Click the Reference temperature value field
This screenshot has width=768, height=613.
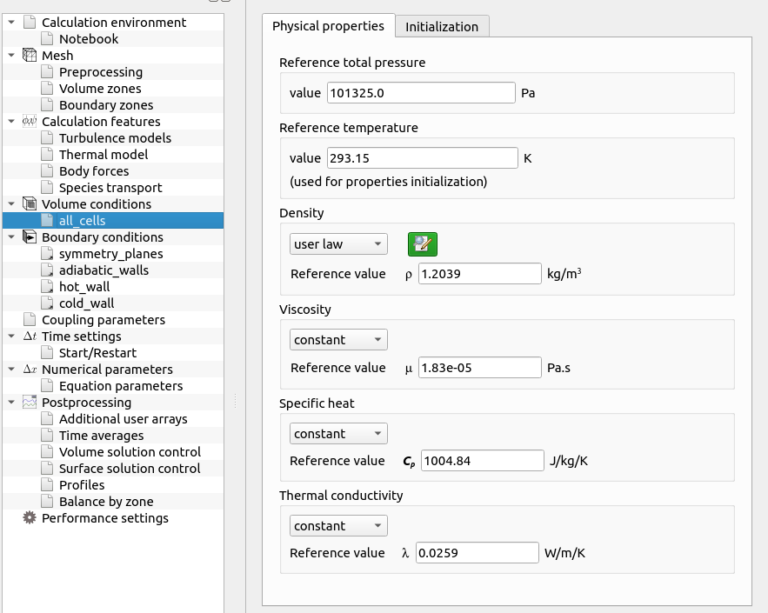[422, 158]
